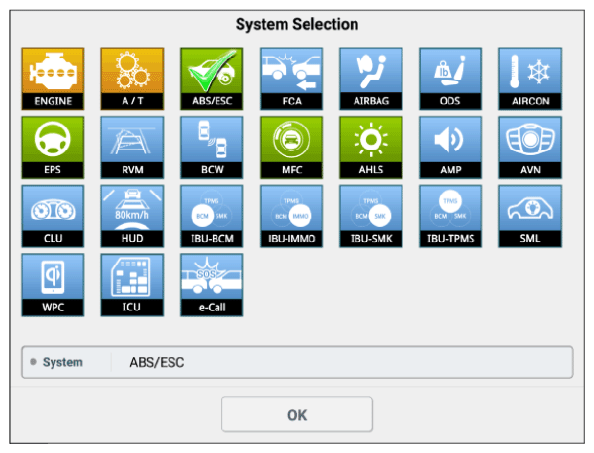Choose the HUD head-up display icon
Viewport: 594px width, 453px height.
pos(132,216)
